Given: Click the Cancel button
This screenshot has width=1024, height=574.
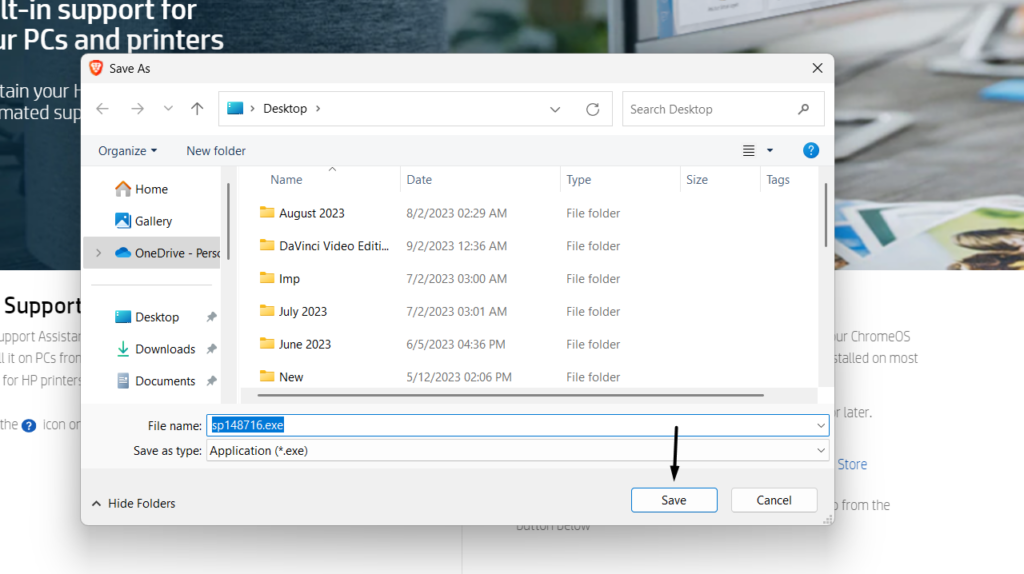Looking at the screenshot, I should [x=774, y=500].
